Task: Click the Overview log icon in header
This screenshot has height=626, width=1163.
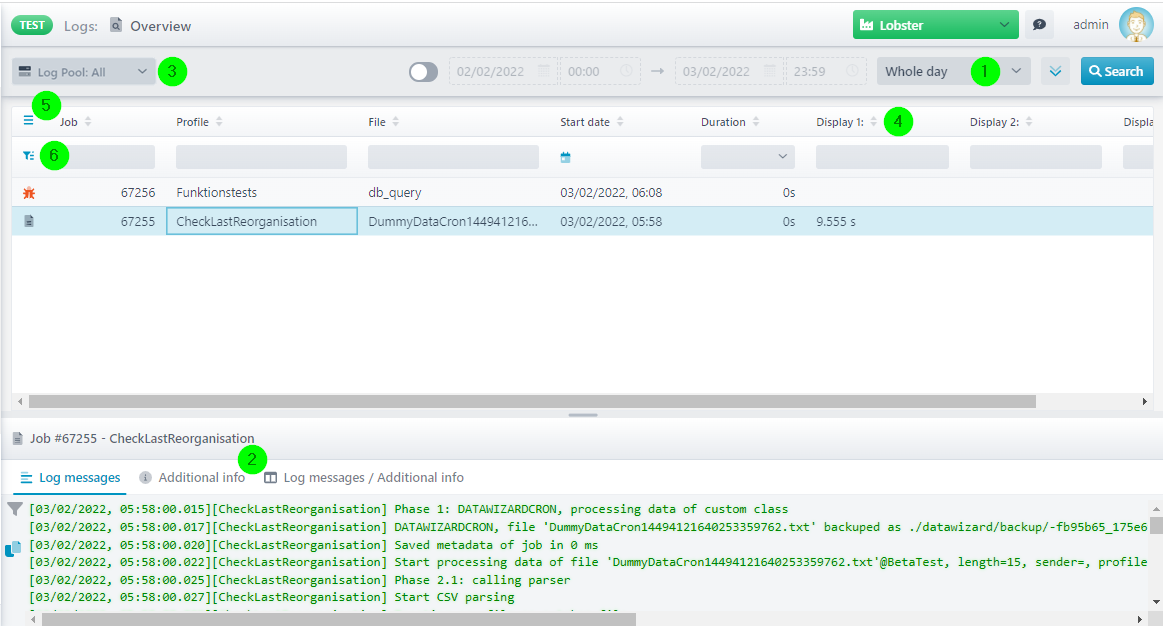Action: 116,25
